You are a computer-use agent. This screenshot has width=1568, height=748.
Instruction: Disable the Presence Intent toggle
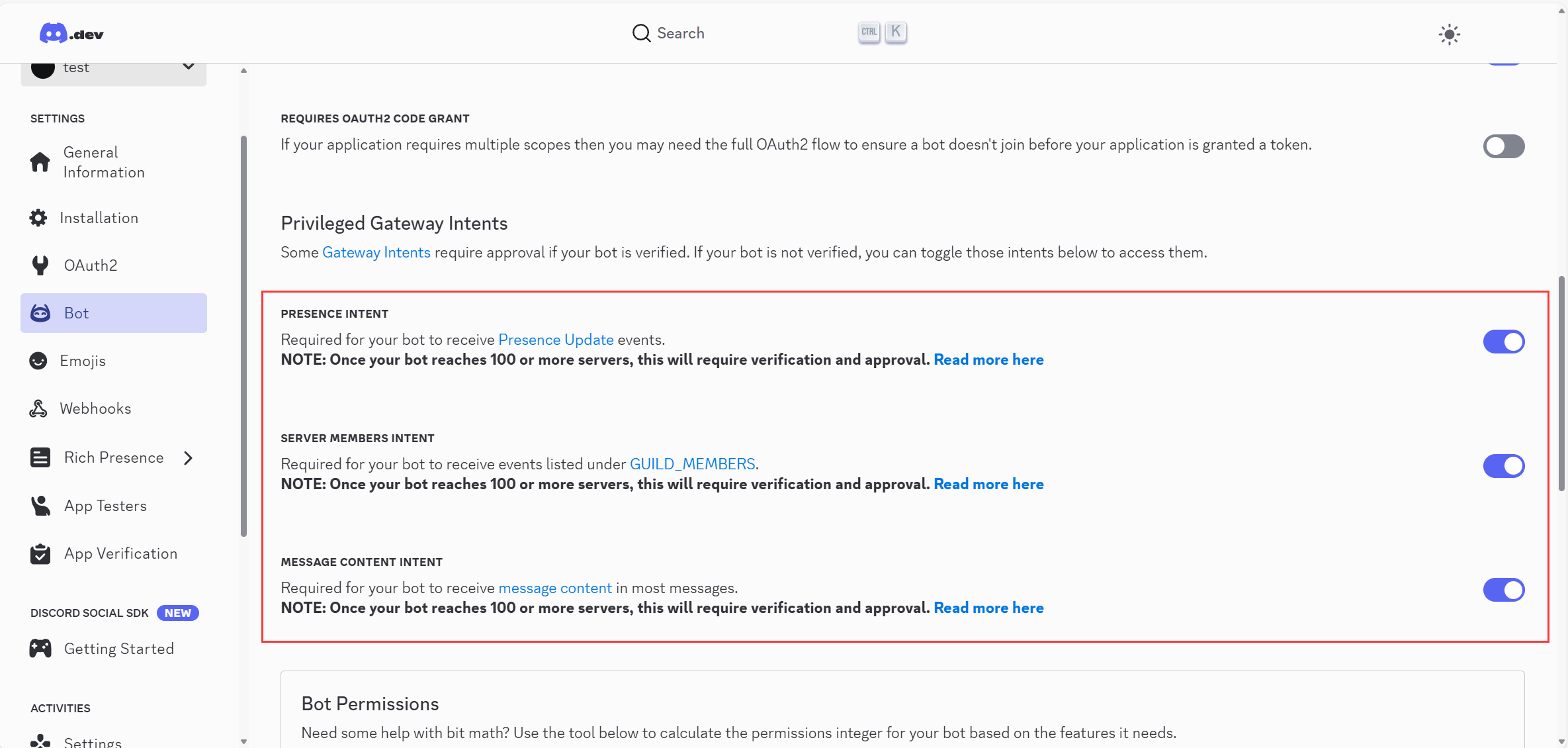point(1504,342)
